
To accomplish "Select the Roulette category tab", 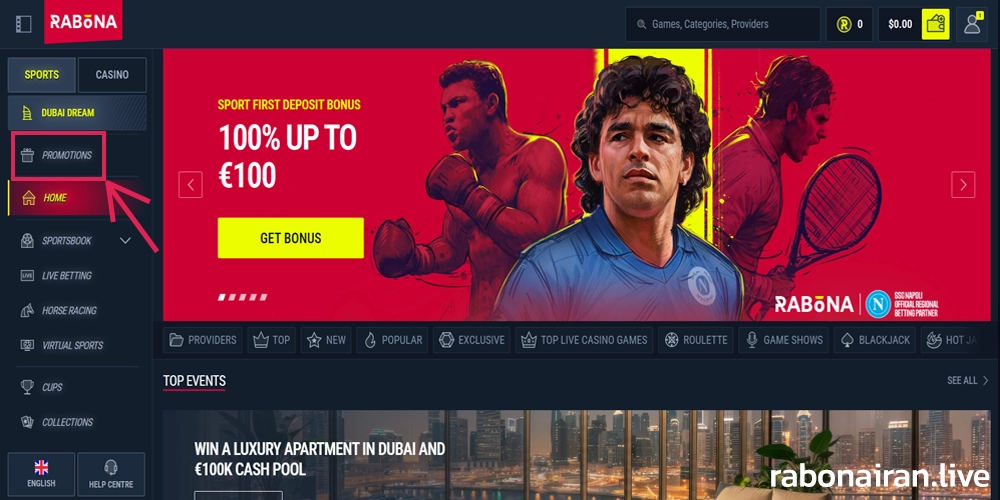I will (x=696, y=340).
